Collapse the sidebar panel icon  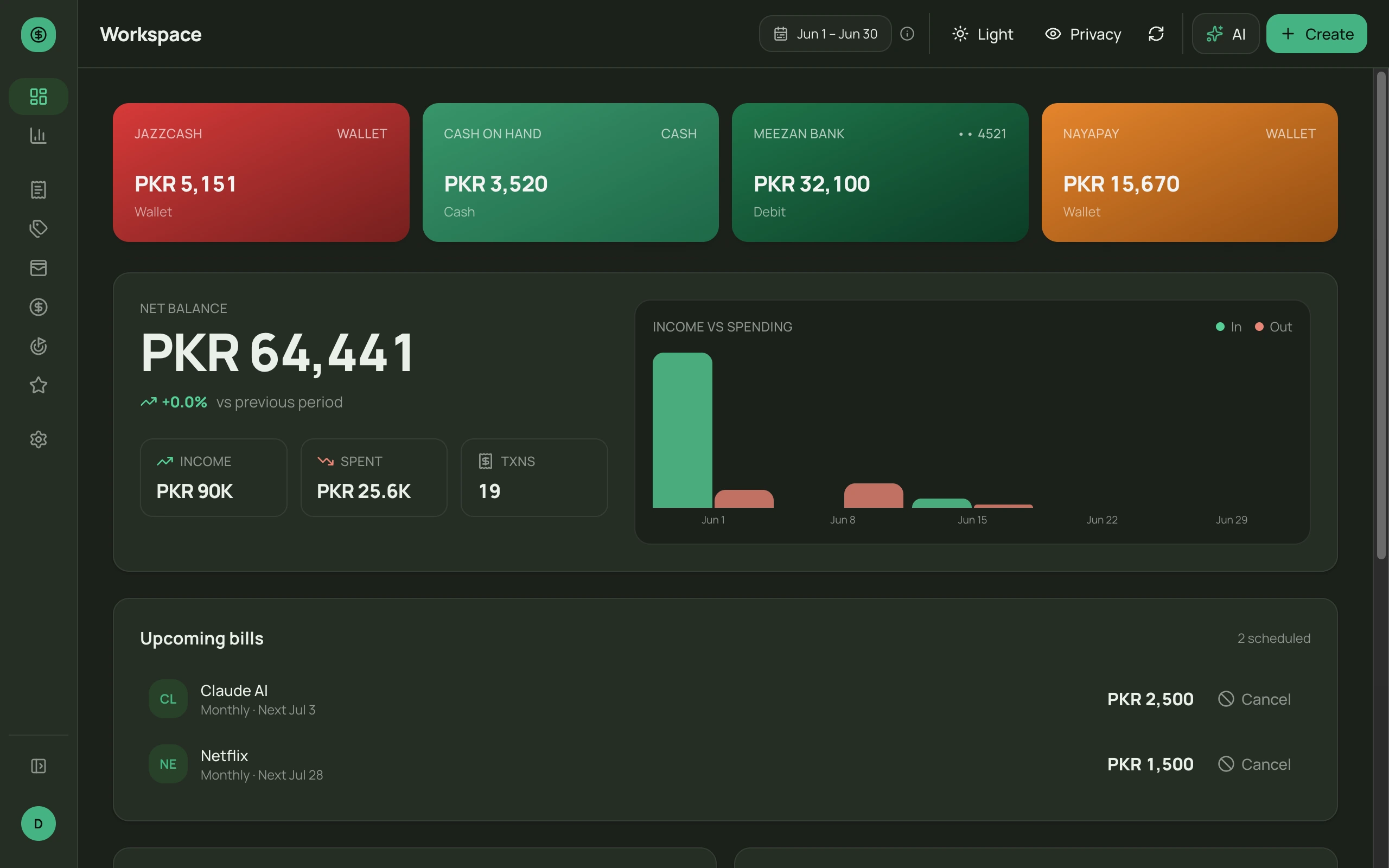click(39, 766)
